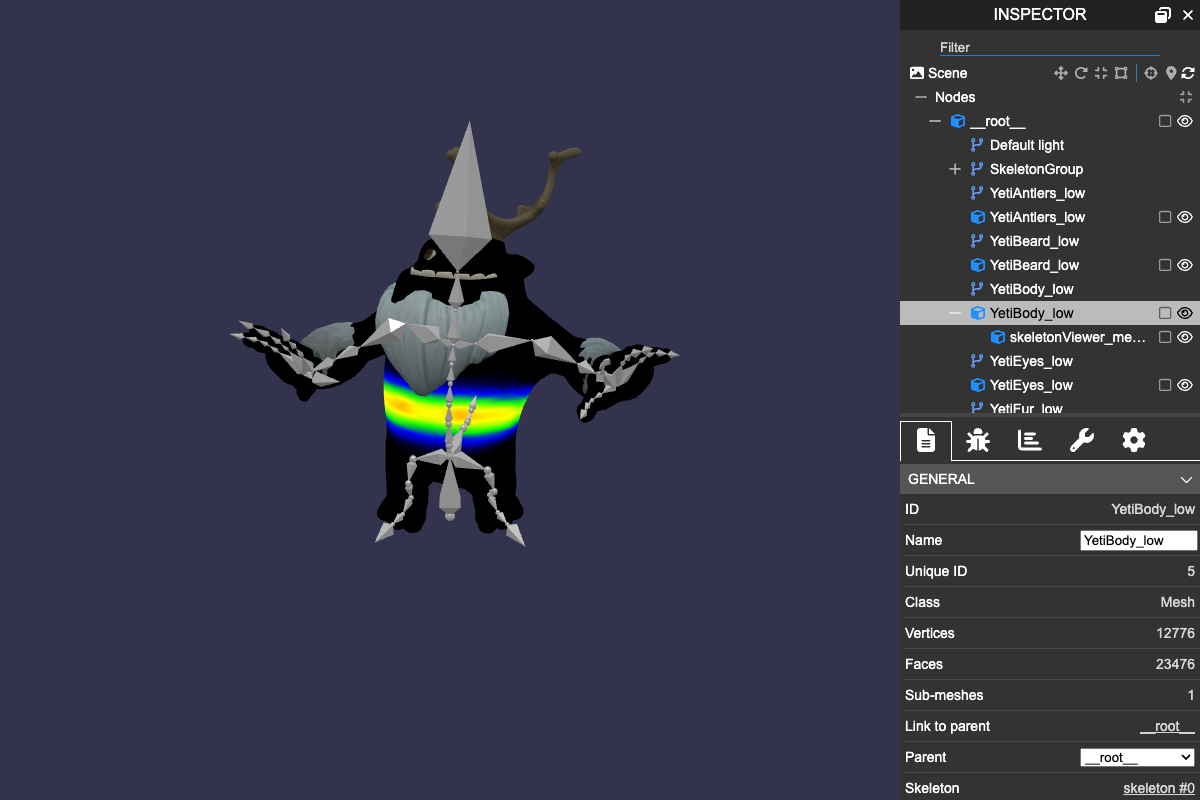The image size is (1200, 800).
Task: Activate the picking crosshair icon
Action: pyautogui.click(x=1151, y=73)
